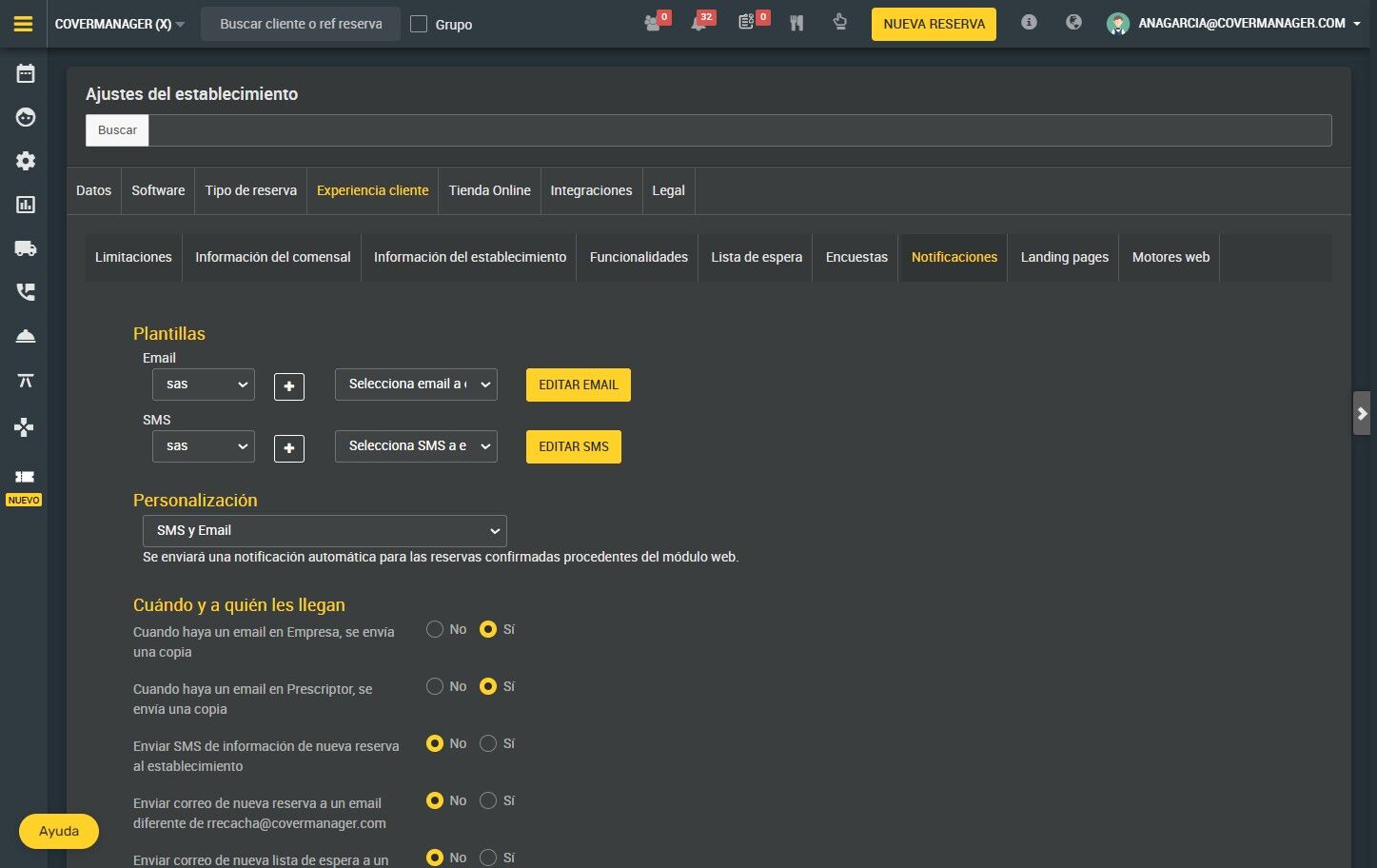Open the phone calls icon in sidebar
This screenshot has height=868, width=1377.
tap(26, 292)
